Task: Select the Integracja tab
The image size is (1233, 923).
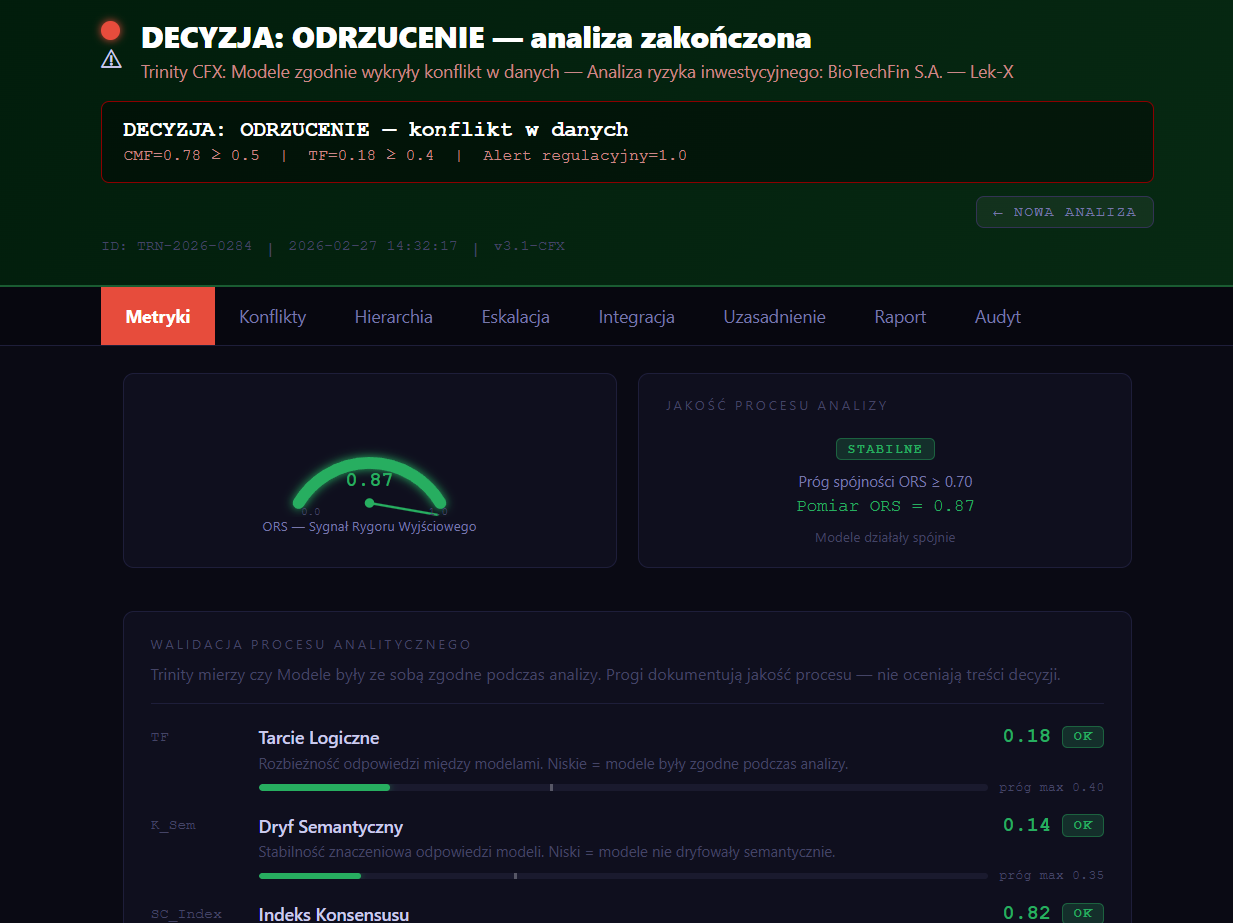Action: [x=636, y=317]
